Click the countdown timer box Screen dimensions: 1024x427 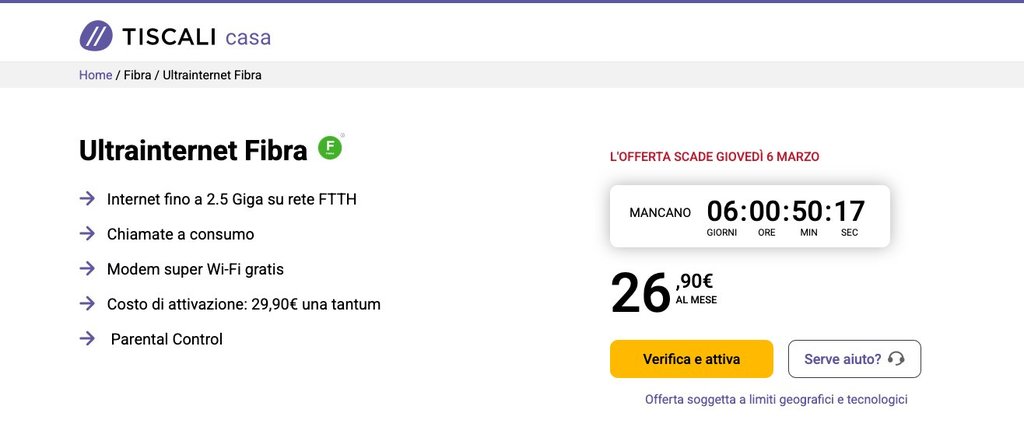tap(749, 216)
